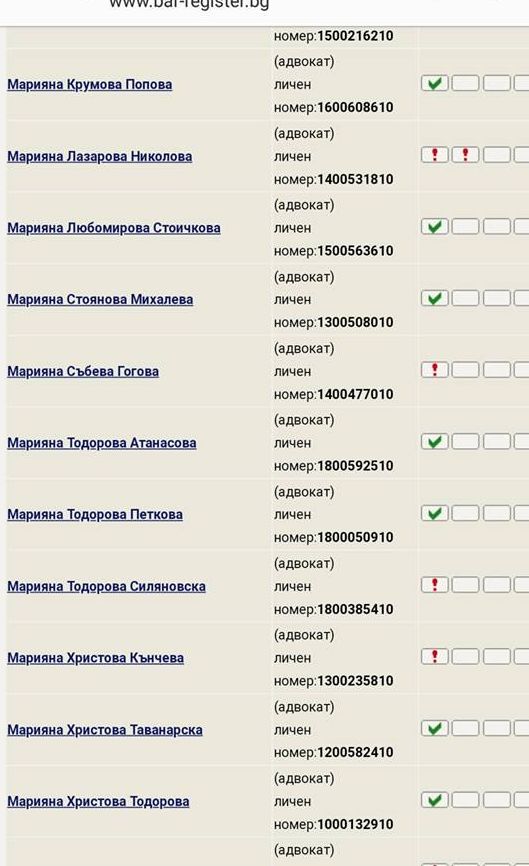Click red exclamation for Марияна Христова Кънчева
The image size is (529, 866).
[x=435, y=656]
